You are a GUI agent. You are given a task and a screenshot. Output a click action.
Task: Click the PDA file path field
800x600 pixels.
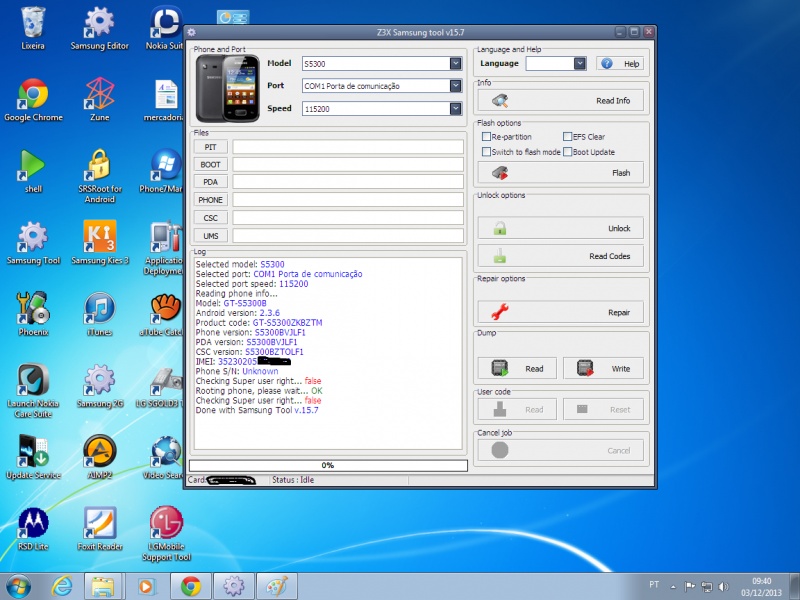pyautogui.click(x=348, y=182)
